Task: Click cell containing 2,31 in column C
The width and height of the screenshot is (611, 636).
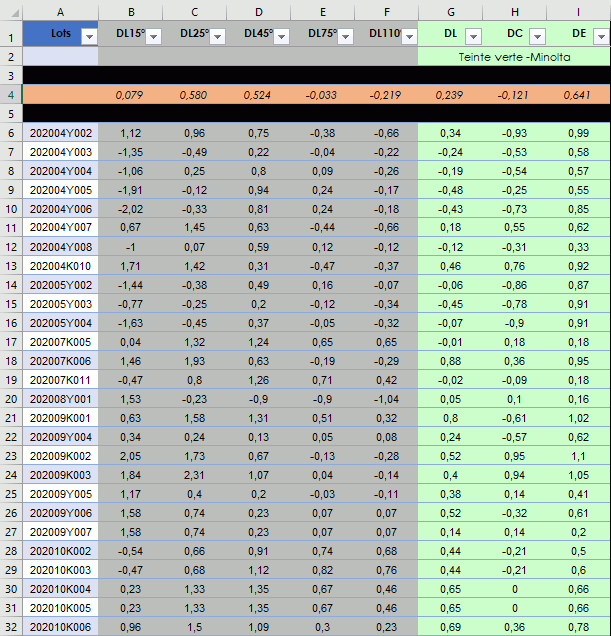Action: click(194, 474)
